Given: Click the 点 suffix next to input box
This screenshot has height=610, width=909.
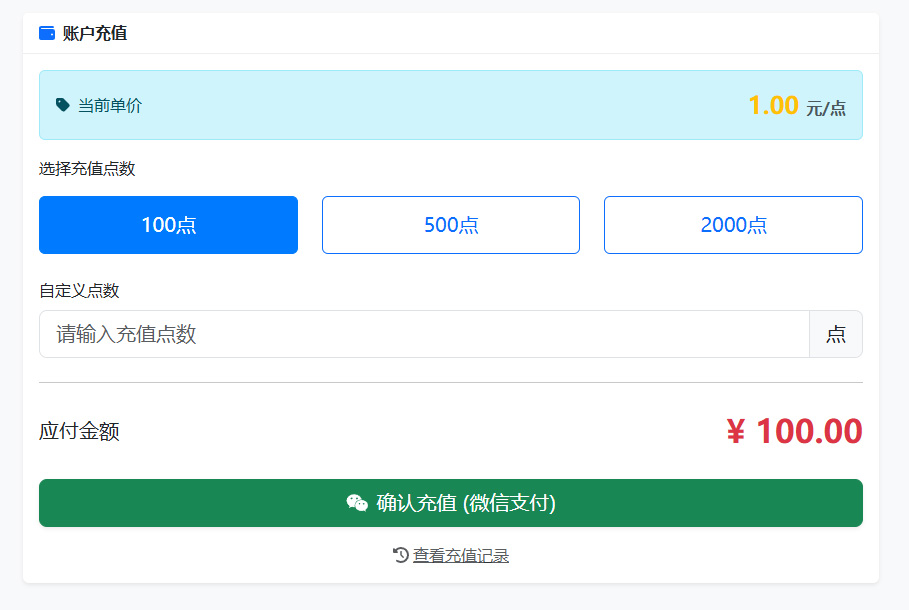Looking at the screenshot, I should [x=836, y=334].
